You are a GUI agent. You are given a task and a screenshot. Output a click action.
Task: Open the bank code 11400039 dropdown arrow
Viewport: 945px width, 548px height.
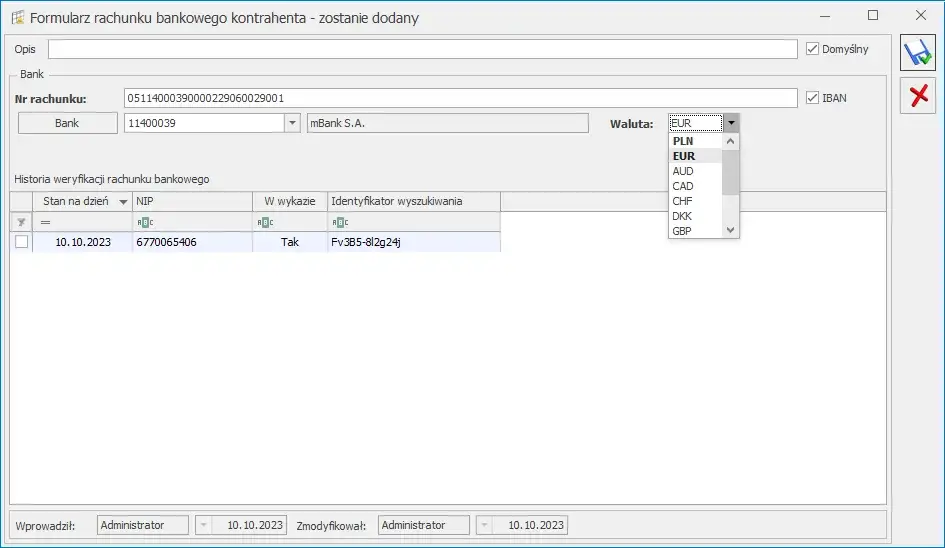click(x=292, y=123)
